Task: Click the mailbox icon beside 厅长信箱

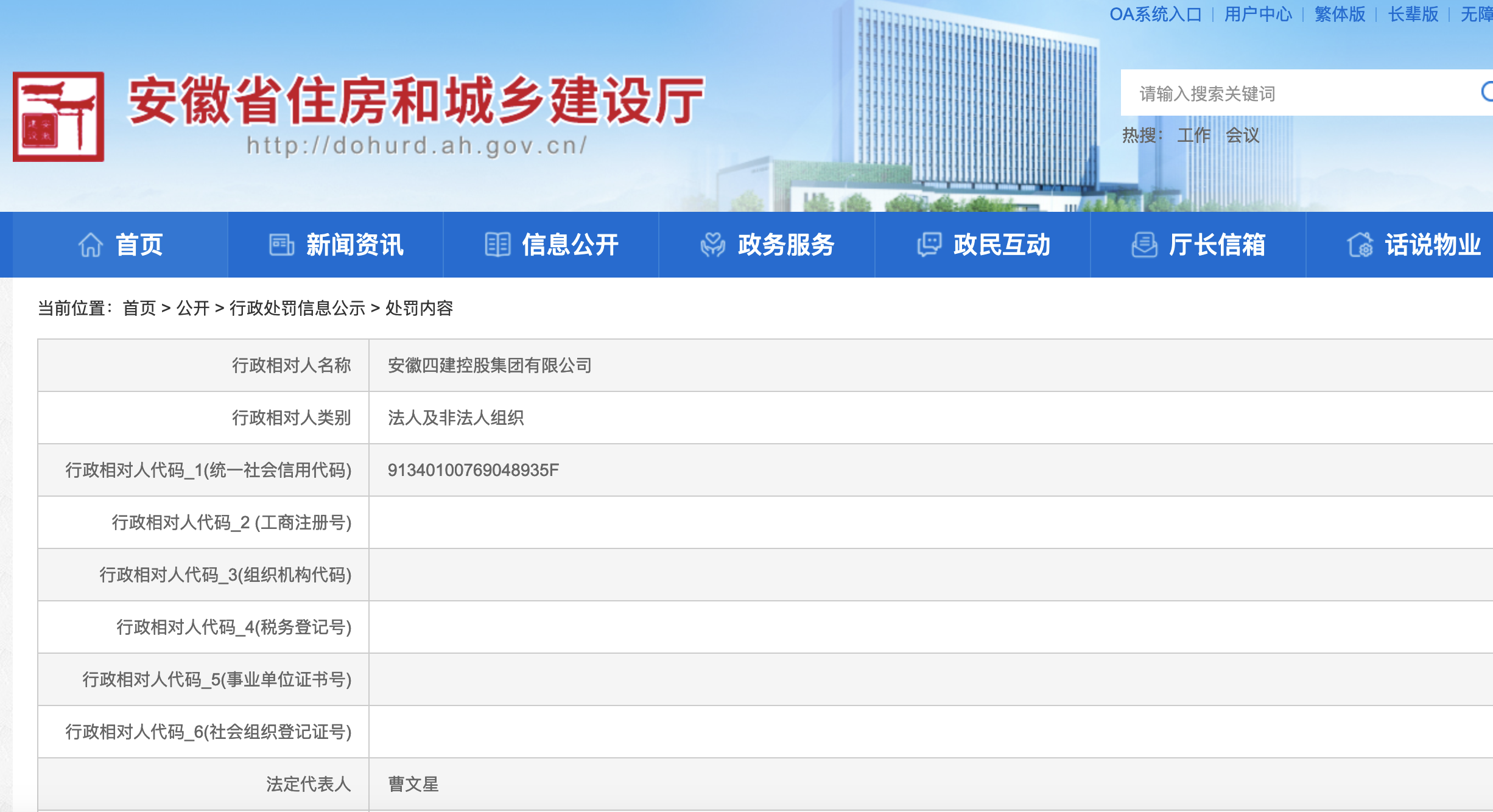Action: tap(1145, 245)
